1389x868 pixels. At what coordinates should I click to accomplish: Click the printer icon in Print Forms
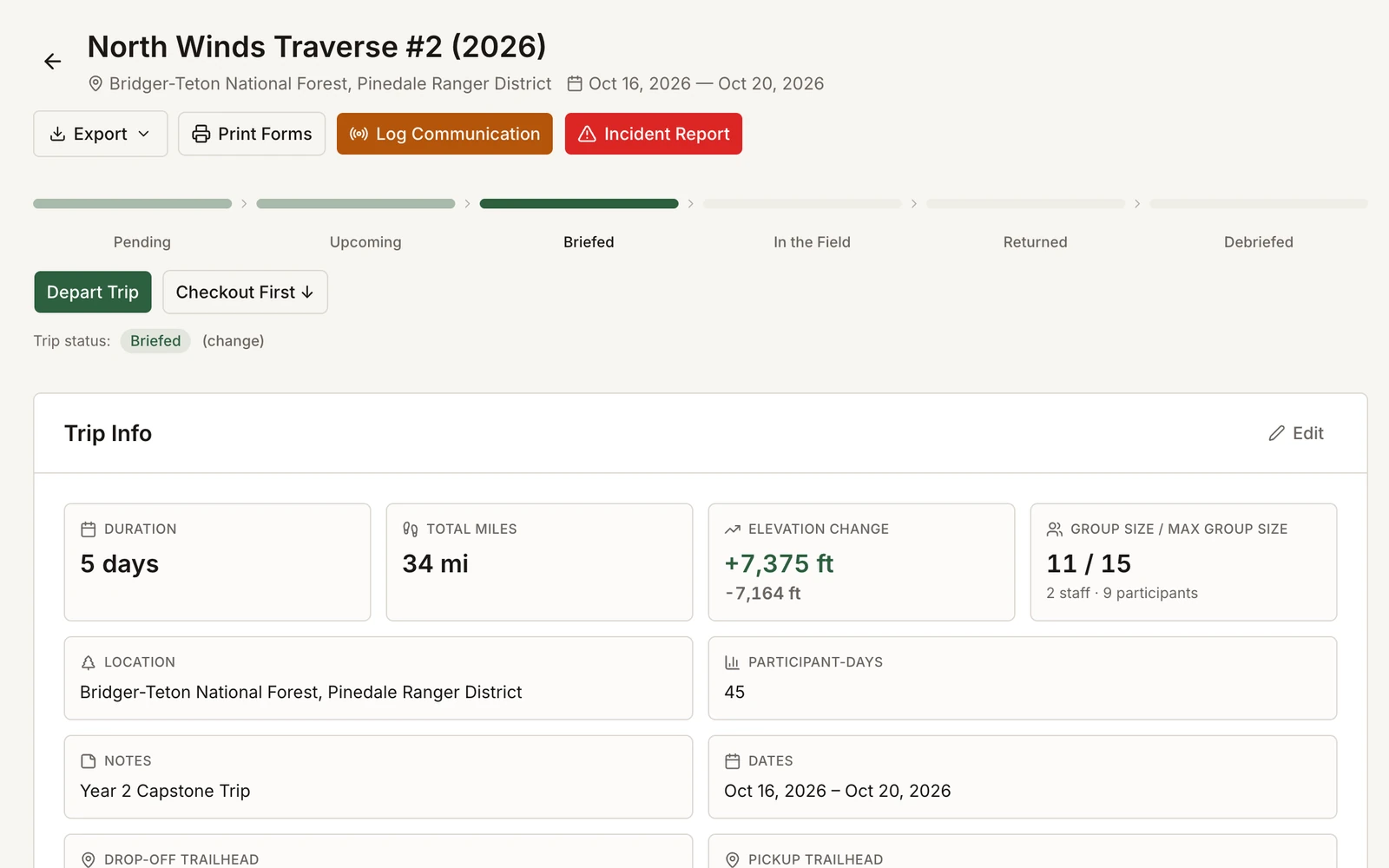(201, 134)
